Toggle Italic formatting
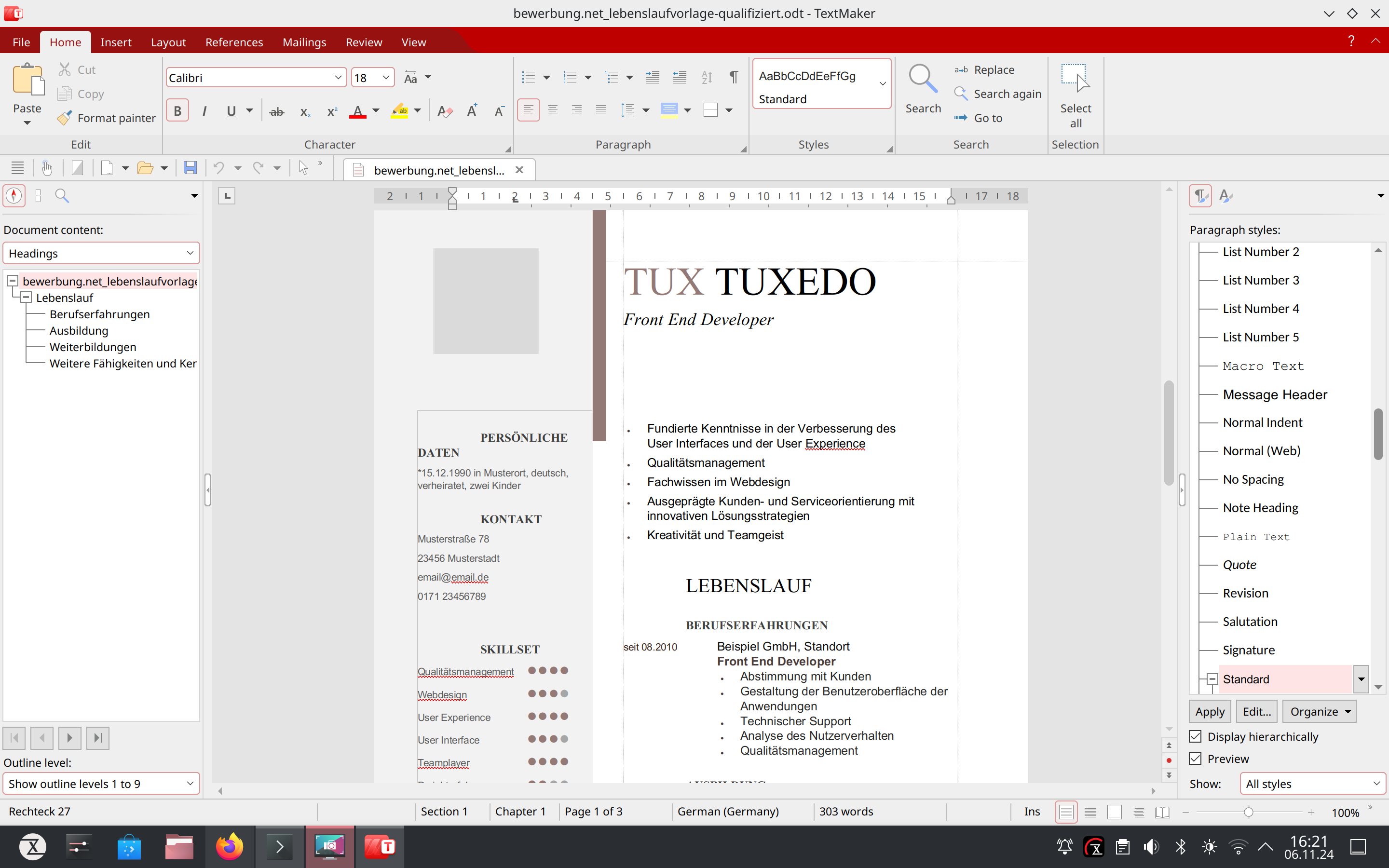Screen dimensions: 1389x868 pyautogui.click(x=204, y=111)
